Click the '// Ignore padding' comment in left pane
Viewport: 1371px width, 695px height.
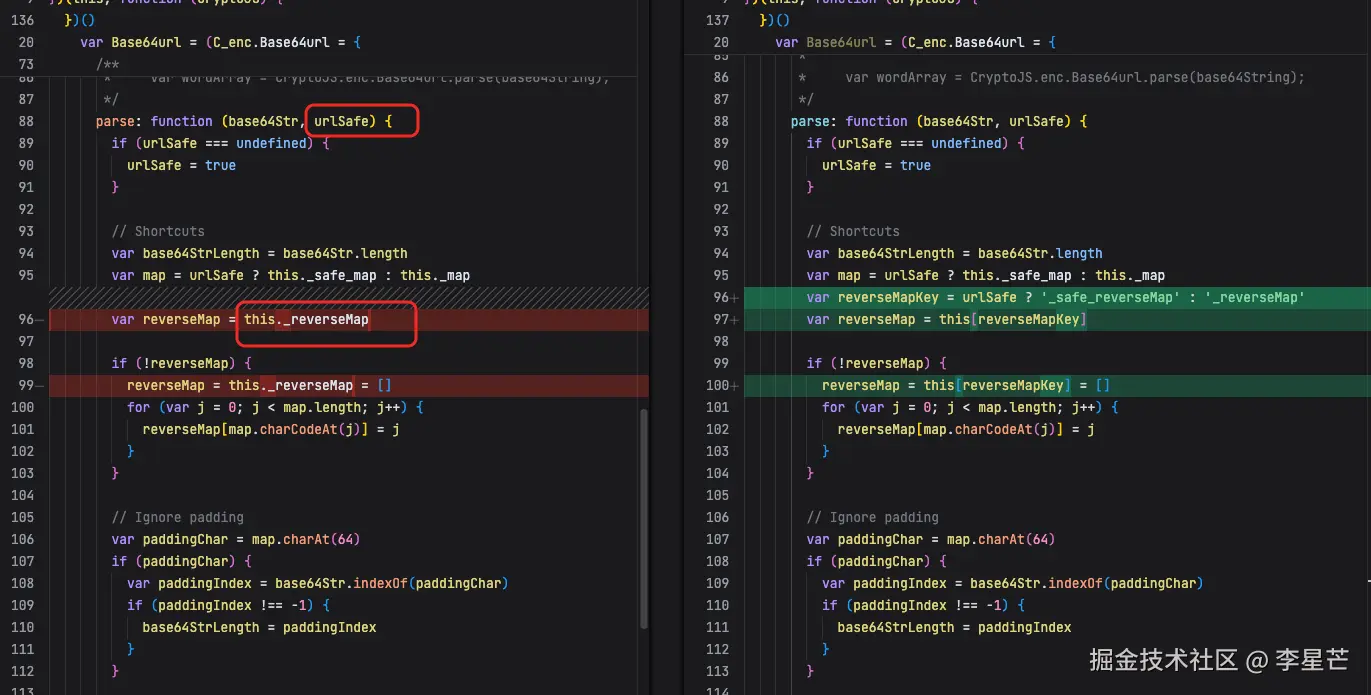(x=177, y=517)
